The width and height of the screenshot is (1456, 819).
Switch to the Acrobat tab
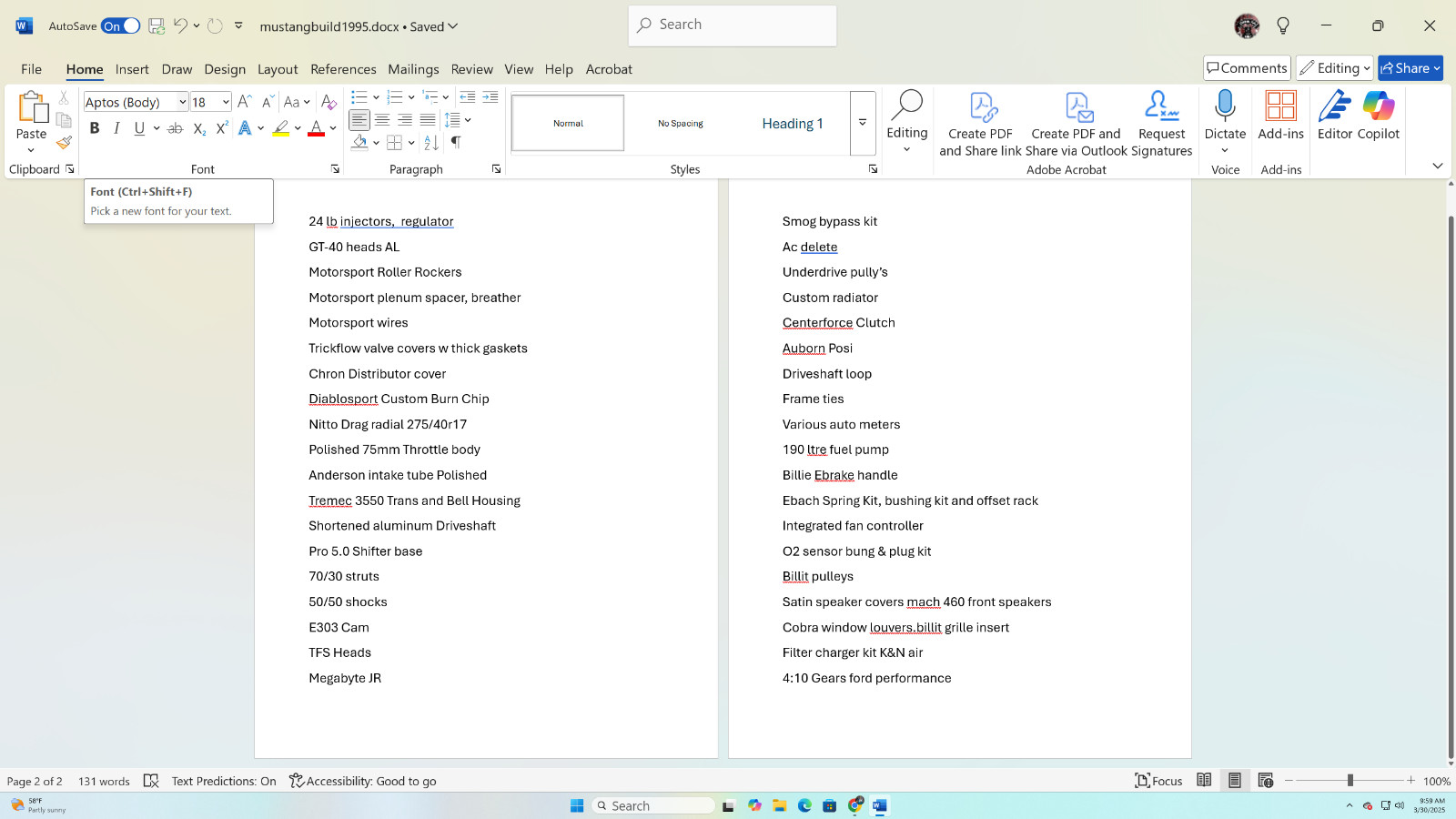(609, 69)
